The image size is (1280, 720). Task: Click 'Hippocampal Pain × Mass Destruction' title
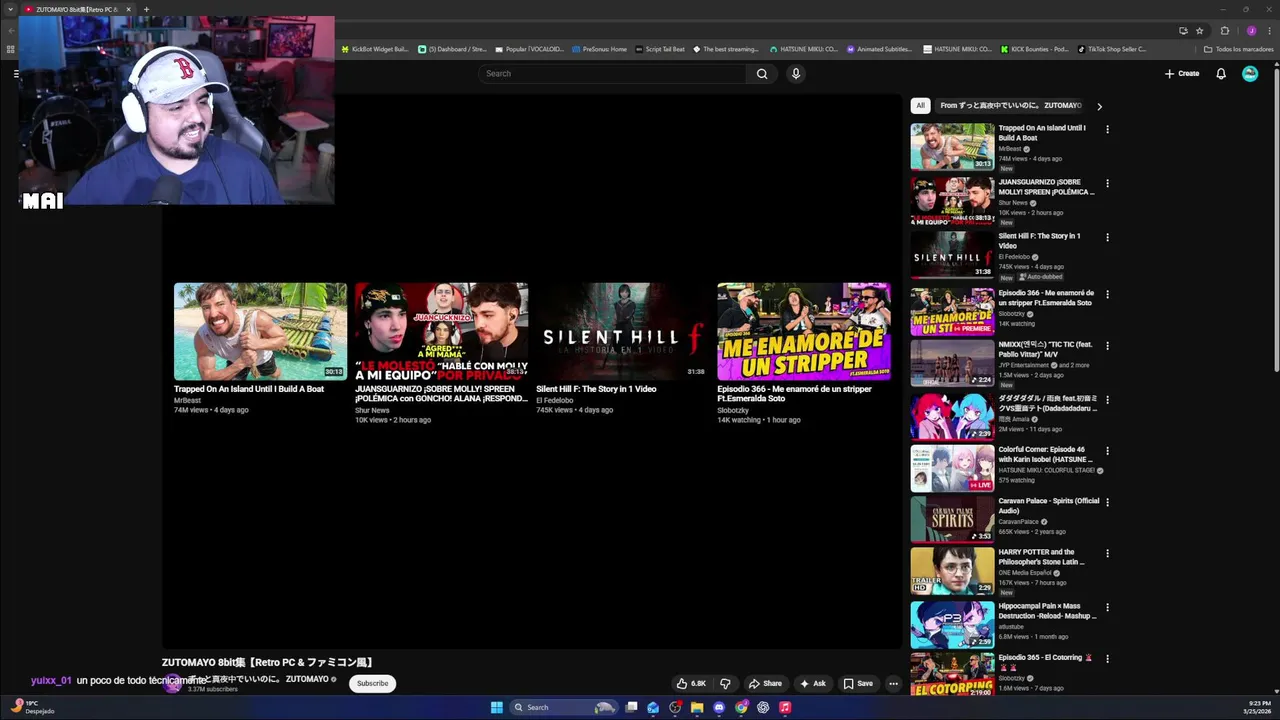coord(1047,611)
